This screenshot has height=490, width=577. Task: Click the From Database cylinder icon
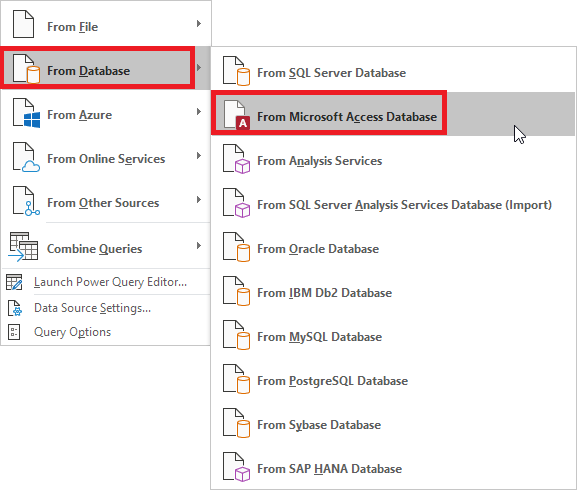(x=26, y=68)
